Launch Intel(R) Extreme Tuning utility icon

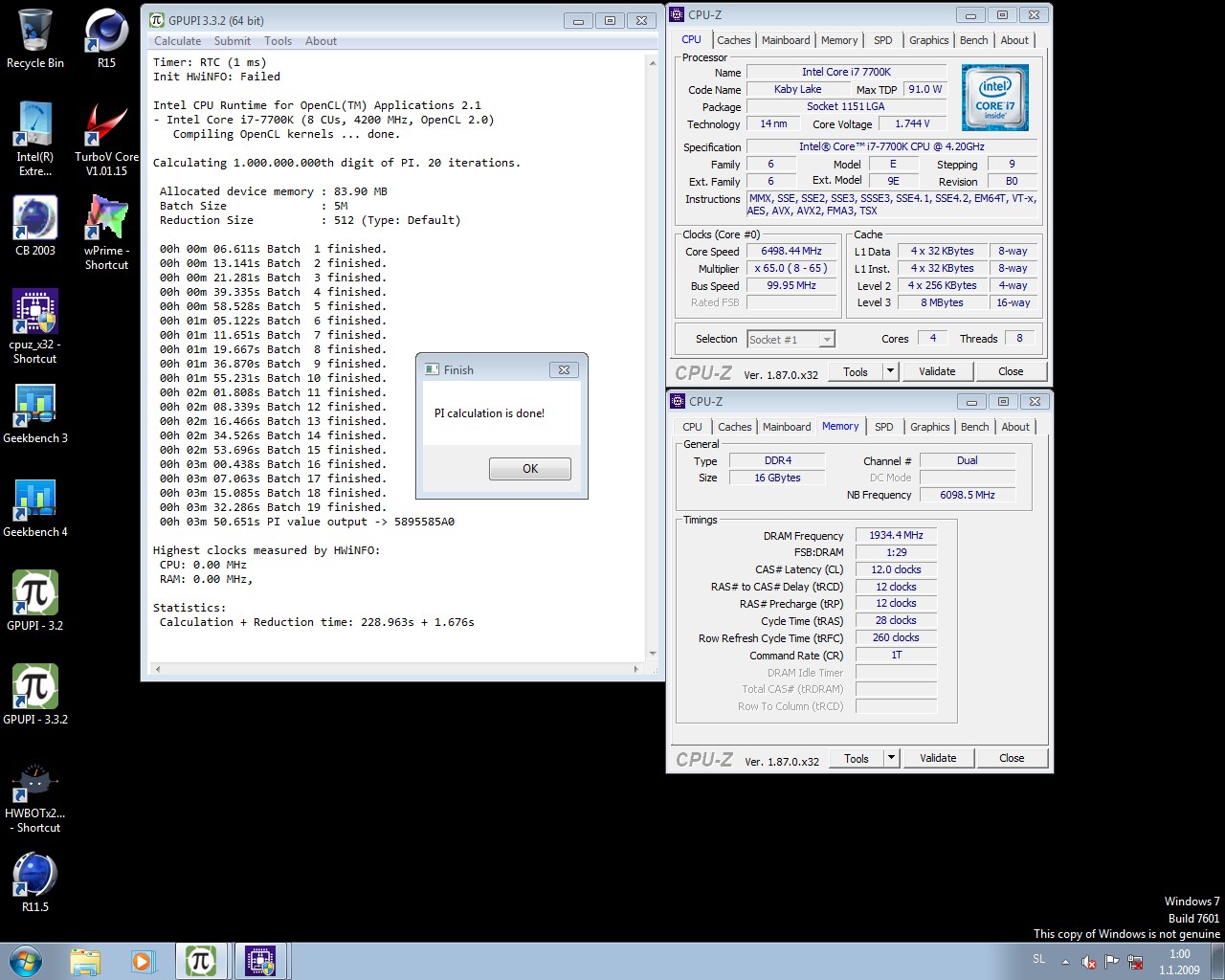[x=35, y=139]
